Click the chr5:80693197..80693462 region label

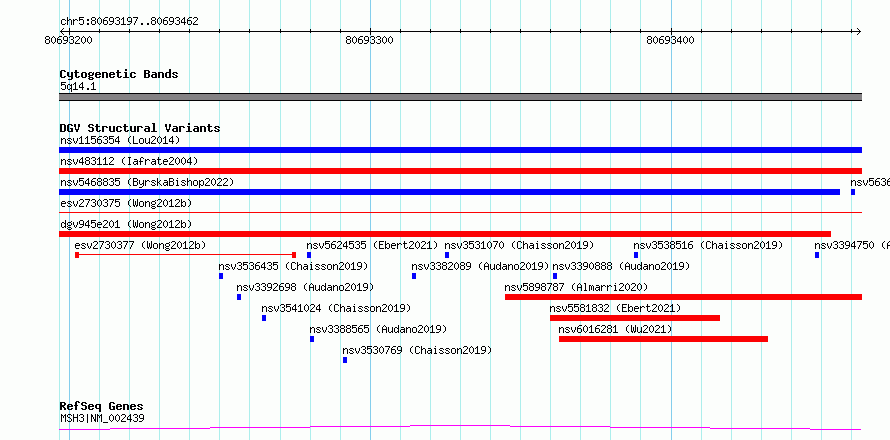(x=129, y=22)
